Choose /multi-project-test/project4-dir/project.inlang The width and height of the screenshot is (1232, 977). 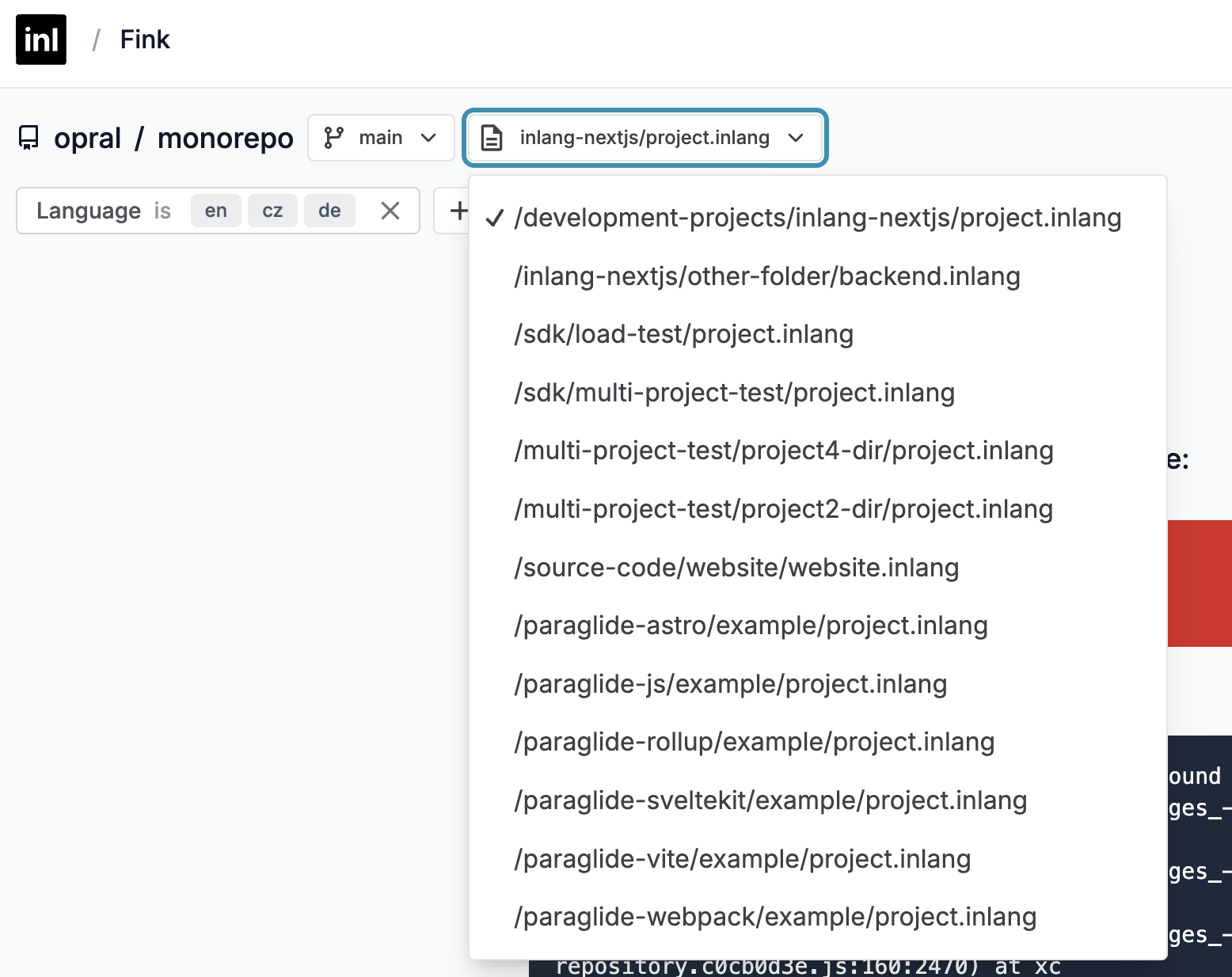click(818, 450)
